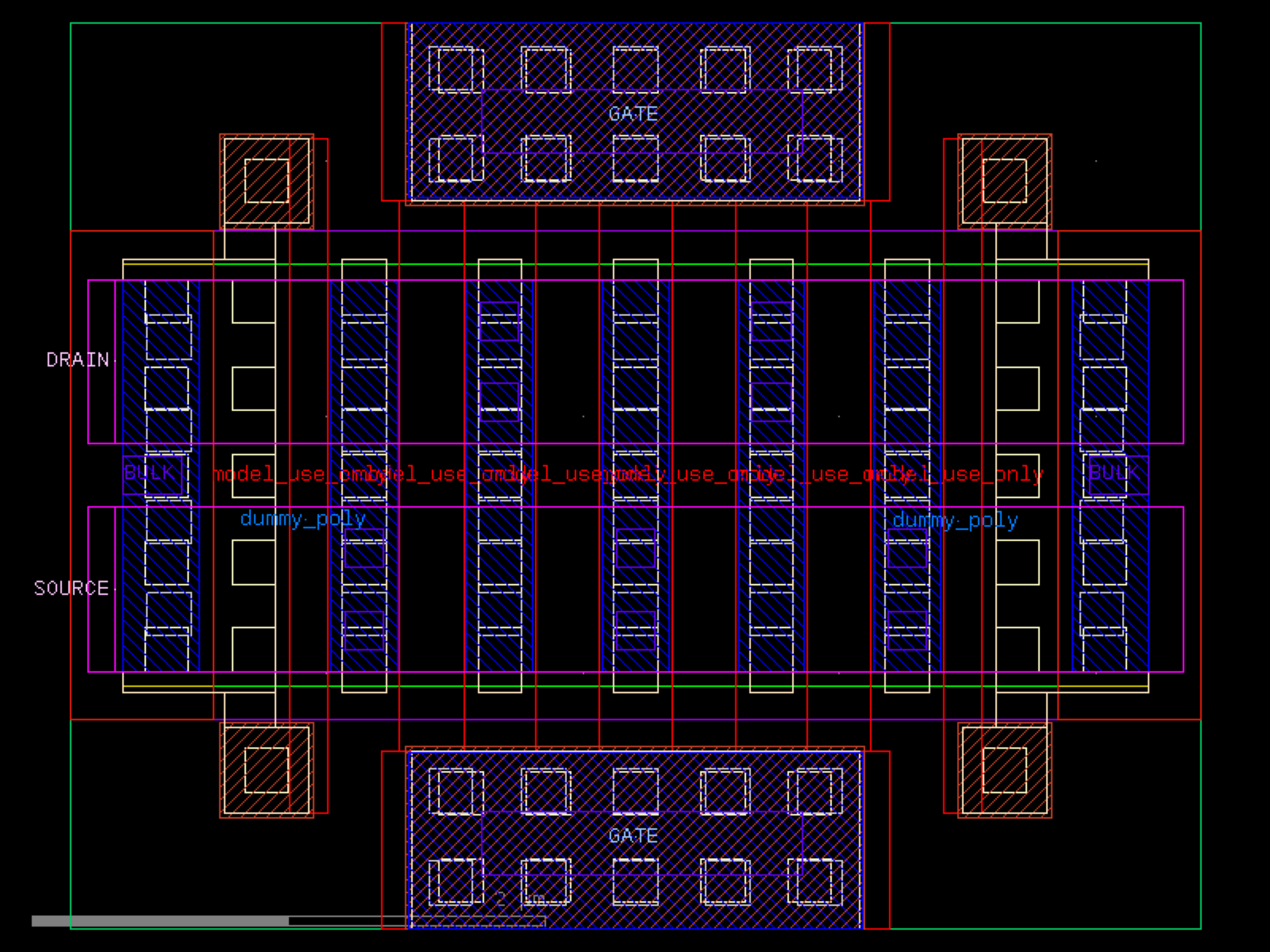Select bottom-center contact square in lower GATE block
This screenshot has height=952, width=1270.
coord(635,882)
